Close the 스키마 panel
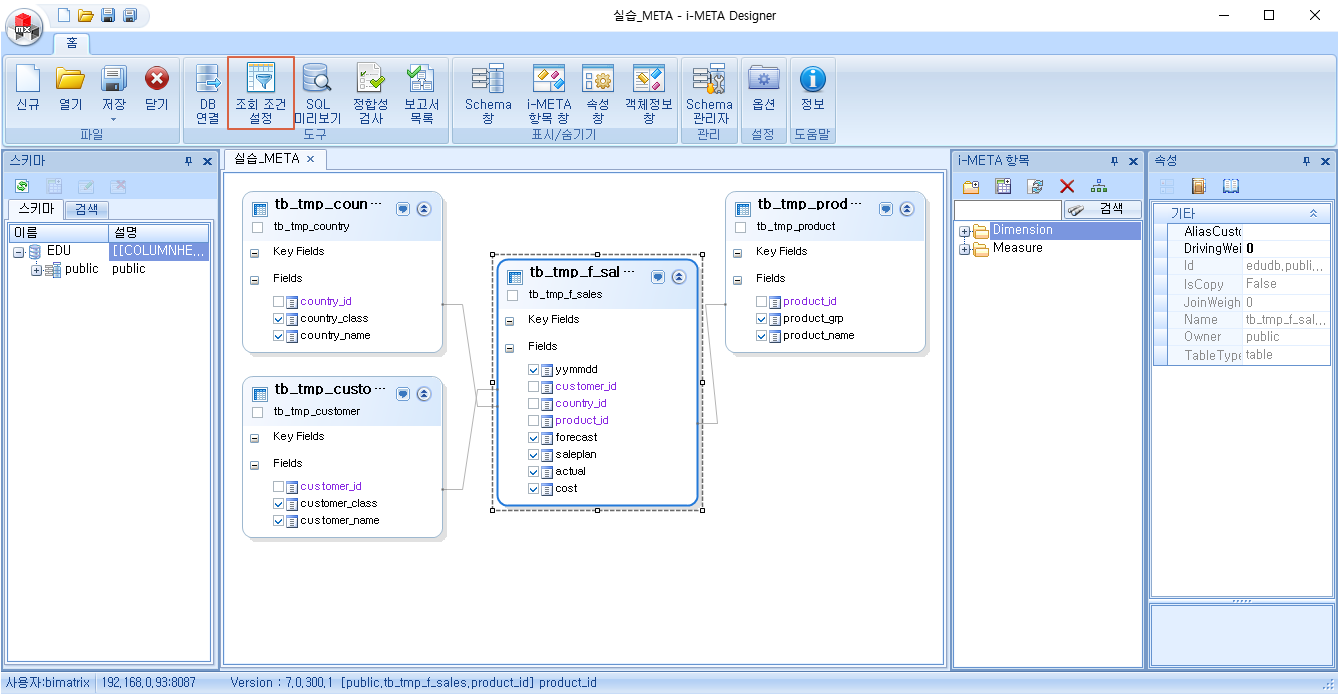Viewport: 1339px width, 695px height. tap(207, 161)
